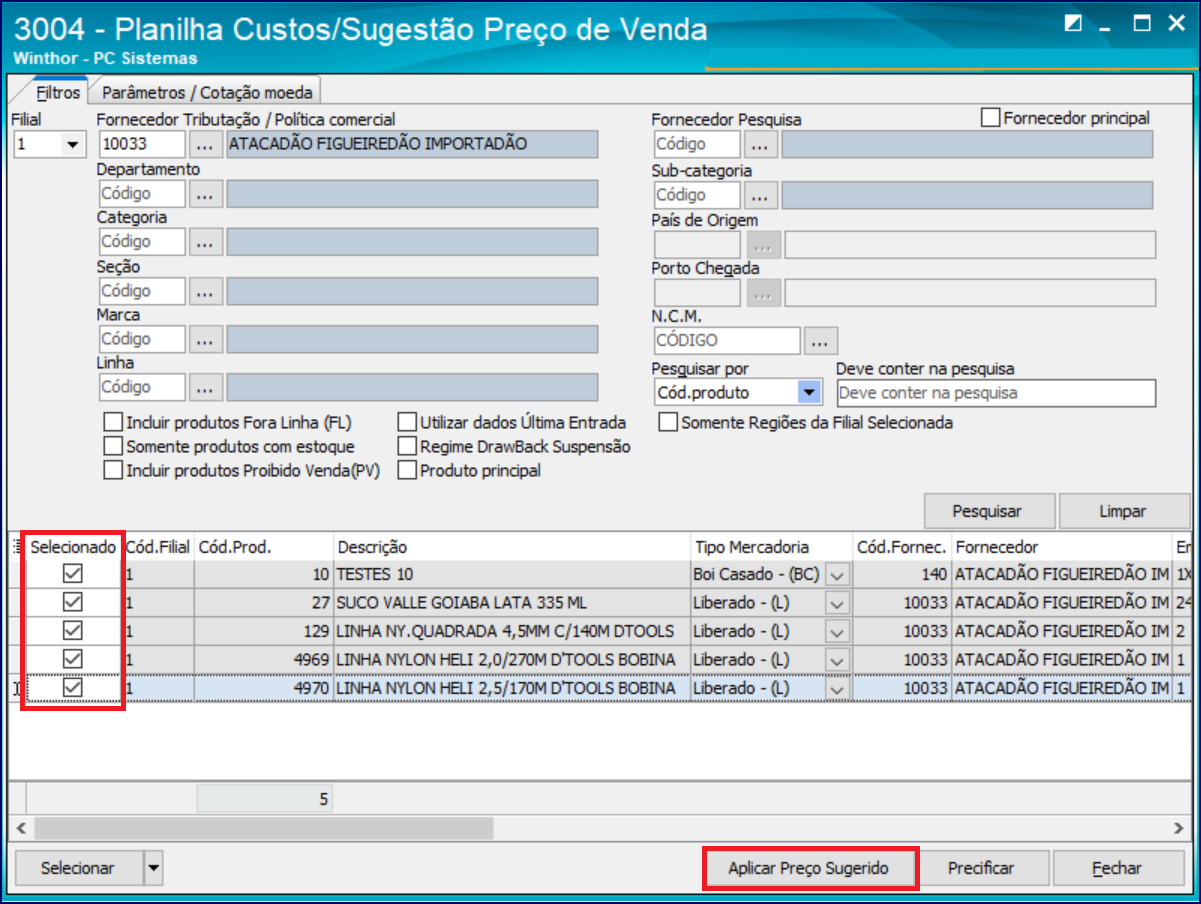1201x904 pixels.
Task: Check Fornecedor principal checkbox
Action: [x=991, y=118]
